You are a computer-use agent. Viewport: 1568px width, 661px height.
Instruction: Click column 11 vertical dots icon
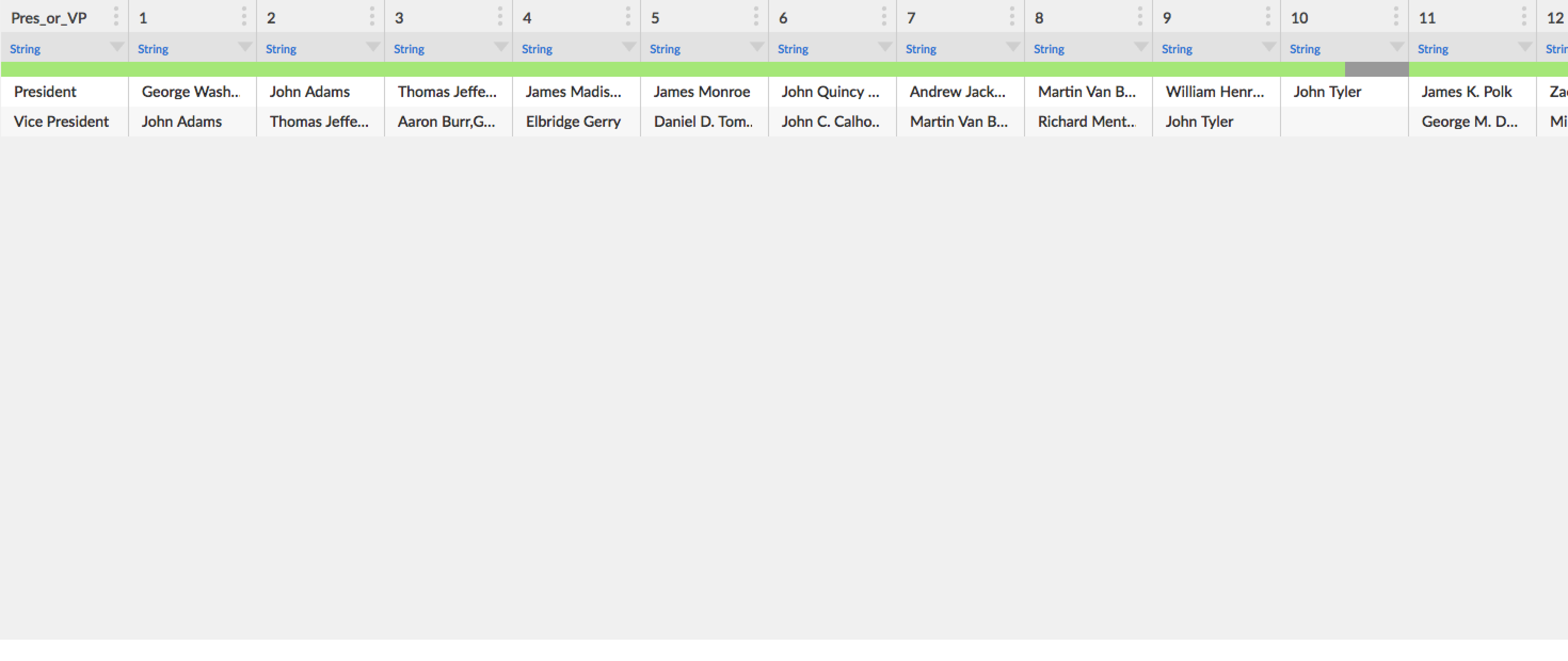click(x=1524, y=17)
